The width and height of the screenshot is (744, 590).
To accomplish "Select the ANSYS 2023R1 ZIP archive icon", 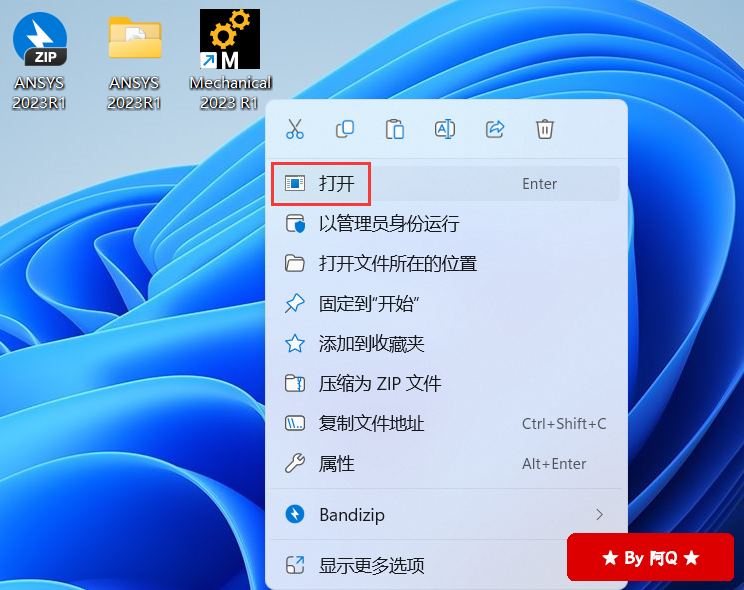I will click(39, 60).
